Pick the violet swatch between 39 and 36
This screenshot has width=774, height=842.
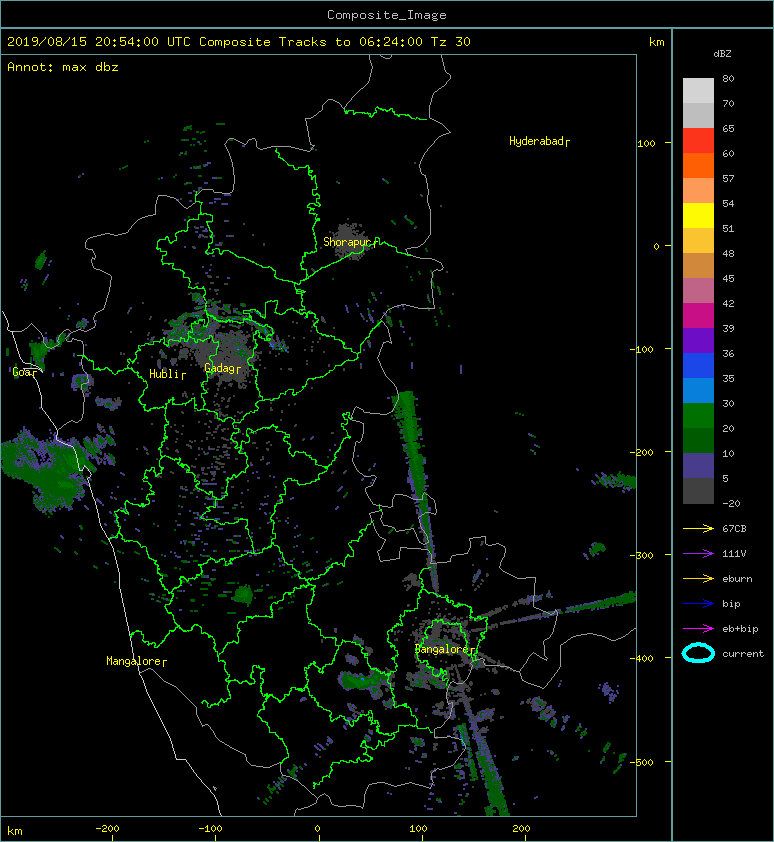coord(698,340)
